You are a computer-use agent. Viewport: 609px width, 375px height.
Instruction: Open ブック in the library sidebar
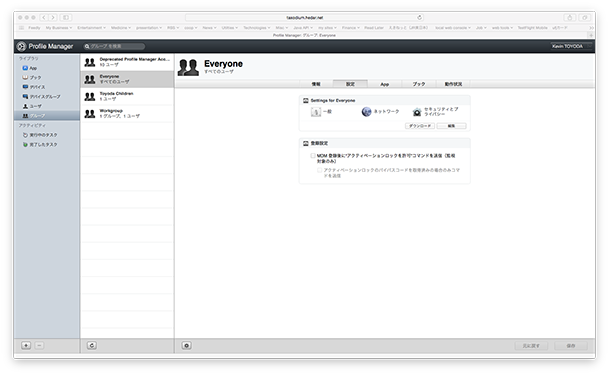click(x=31, y=77)
